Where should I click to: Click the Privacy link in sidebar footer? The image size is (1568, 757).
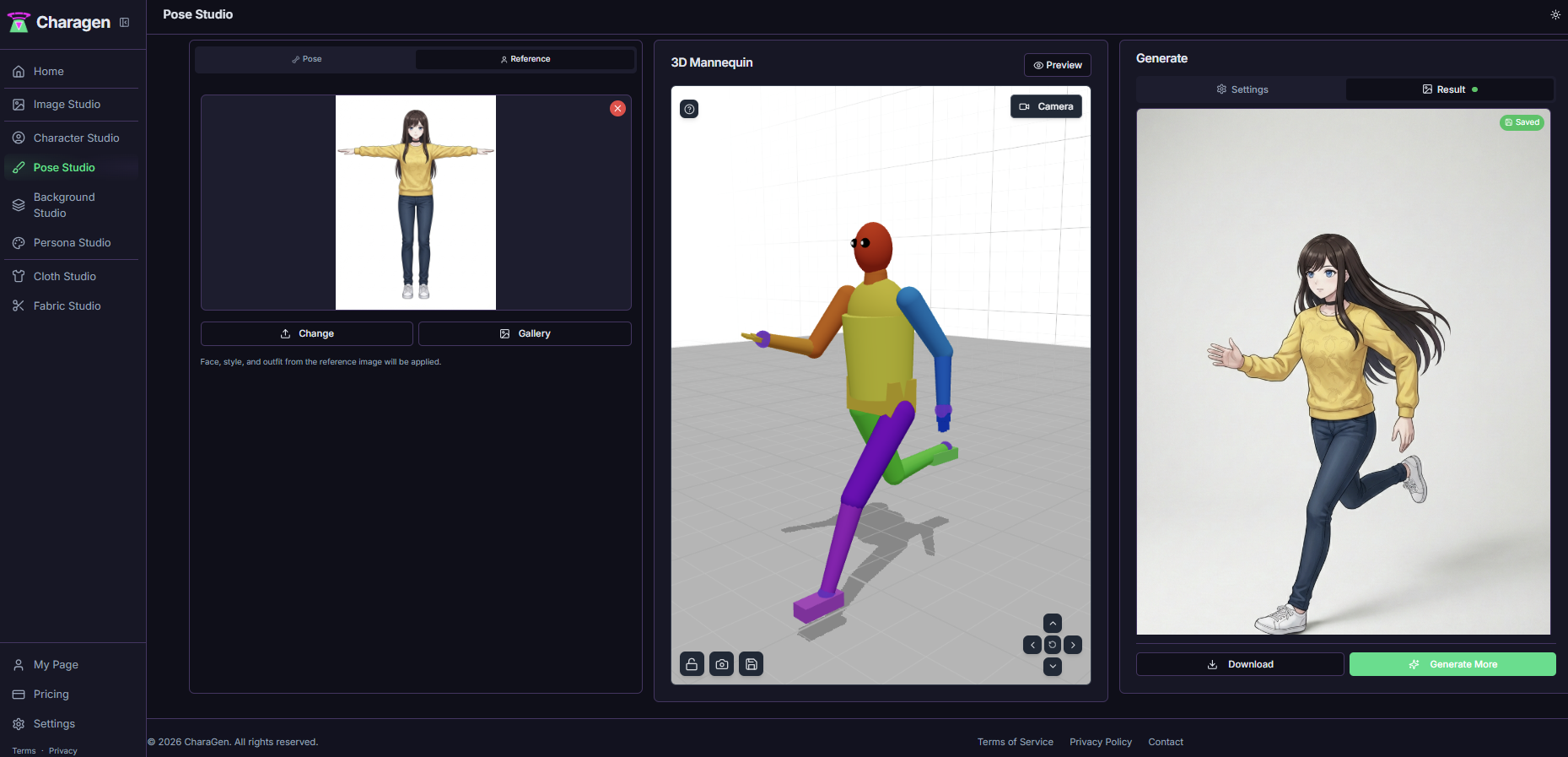click(x=62, y=751)
